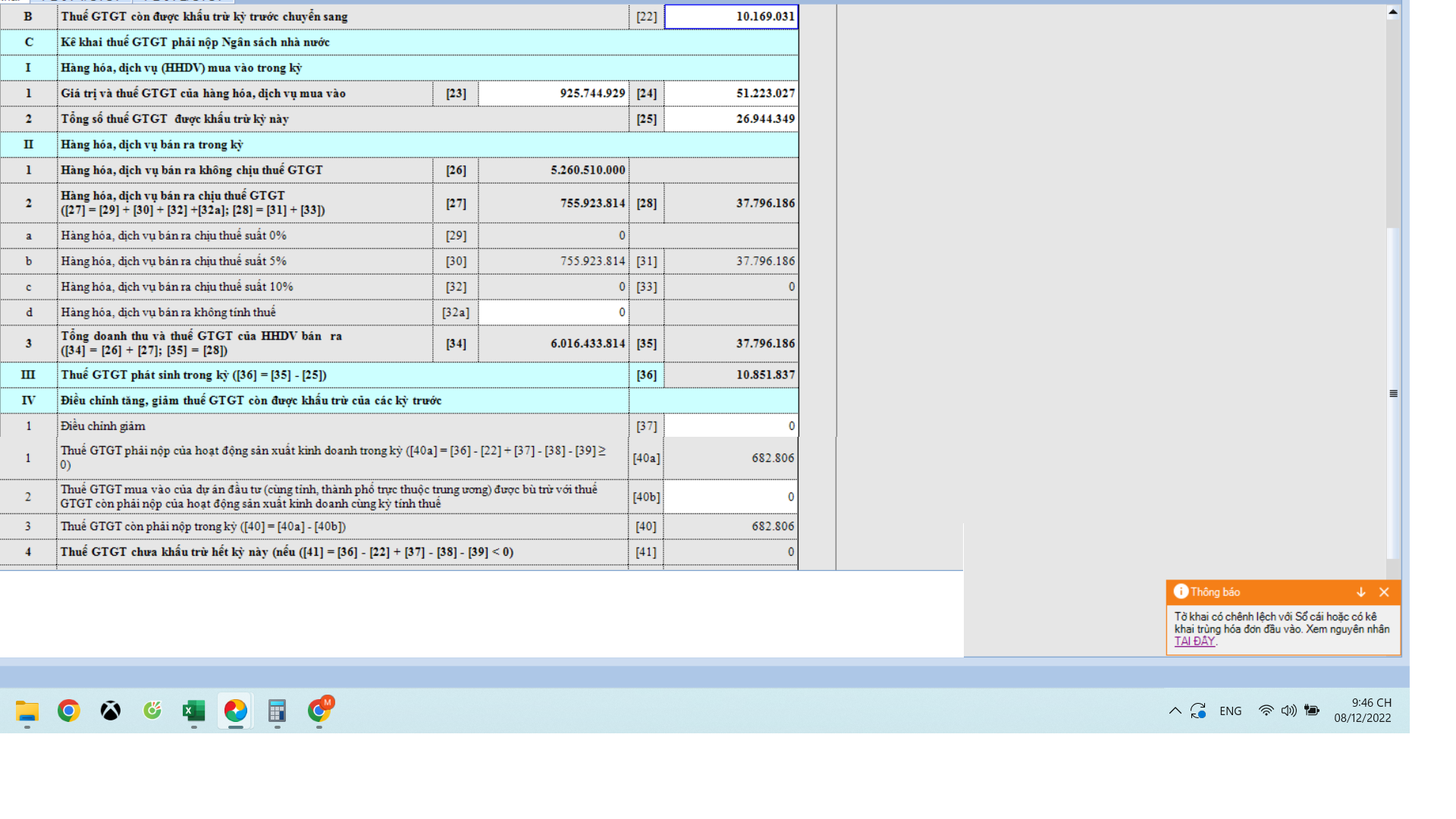The height and width of the screenshot is (819, 1456).
Task: Click the volume speaker tray icon
Action: 1288,711
